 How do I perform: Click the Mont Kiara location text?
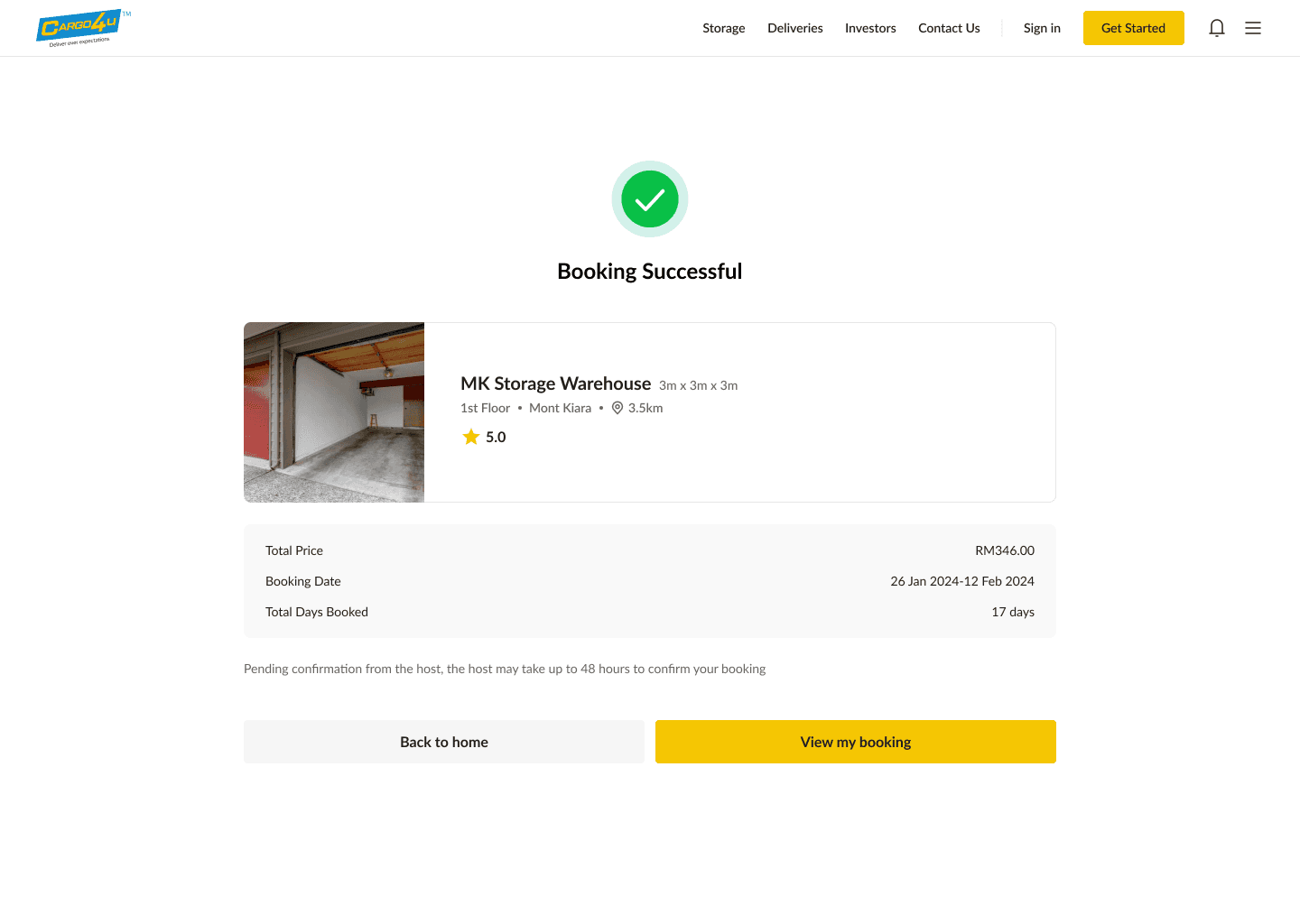coord(561,408)
